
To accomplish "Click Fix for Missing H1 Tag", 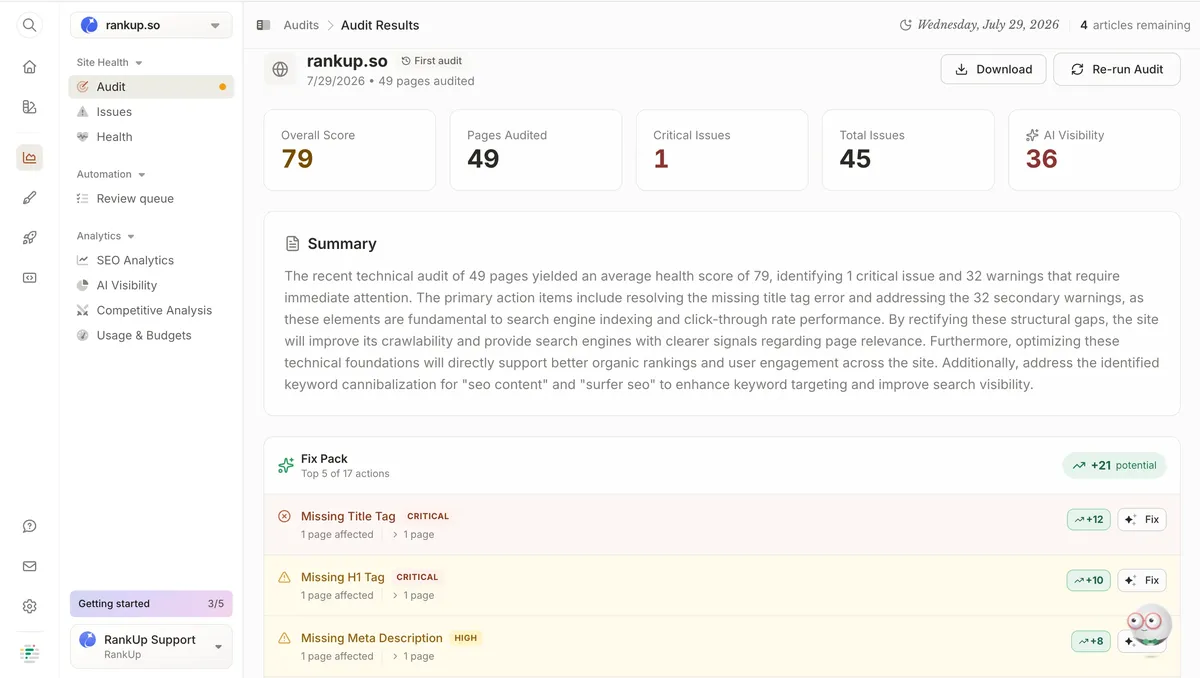I will click(1141, 580).
